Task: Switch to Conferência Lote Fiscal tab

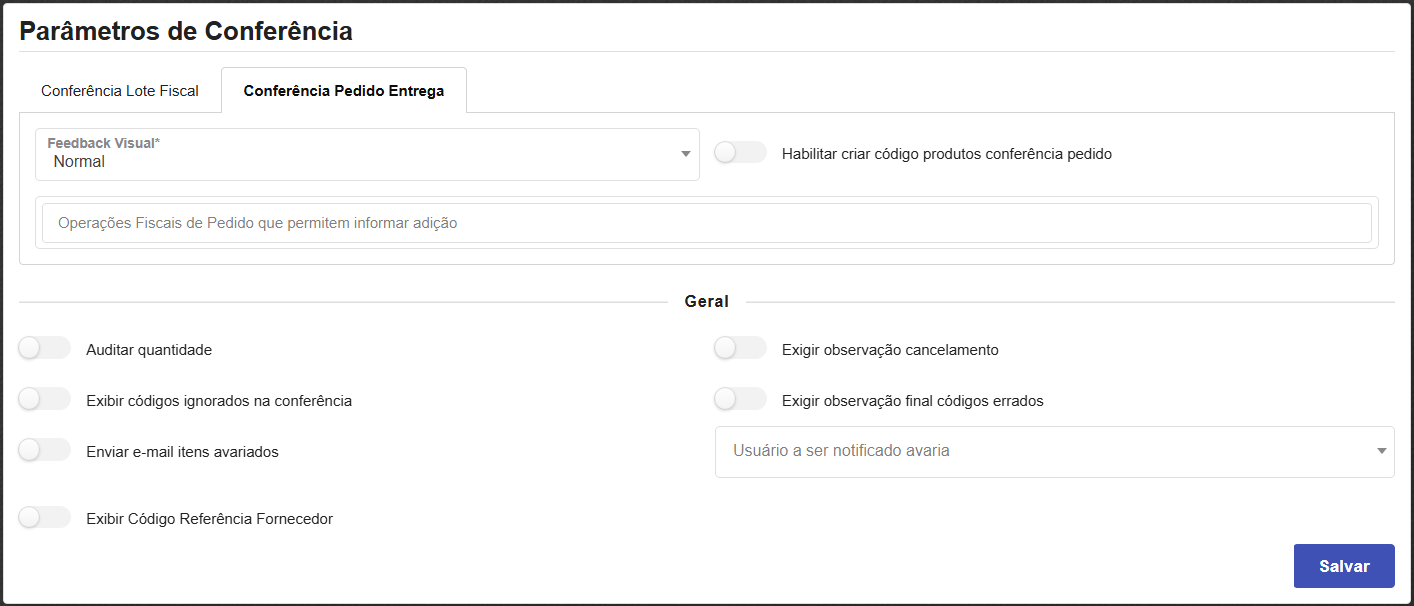Action: coord(120,91)
